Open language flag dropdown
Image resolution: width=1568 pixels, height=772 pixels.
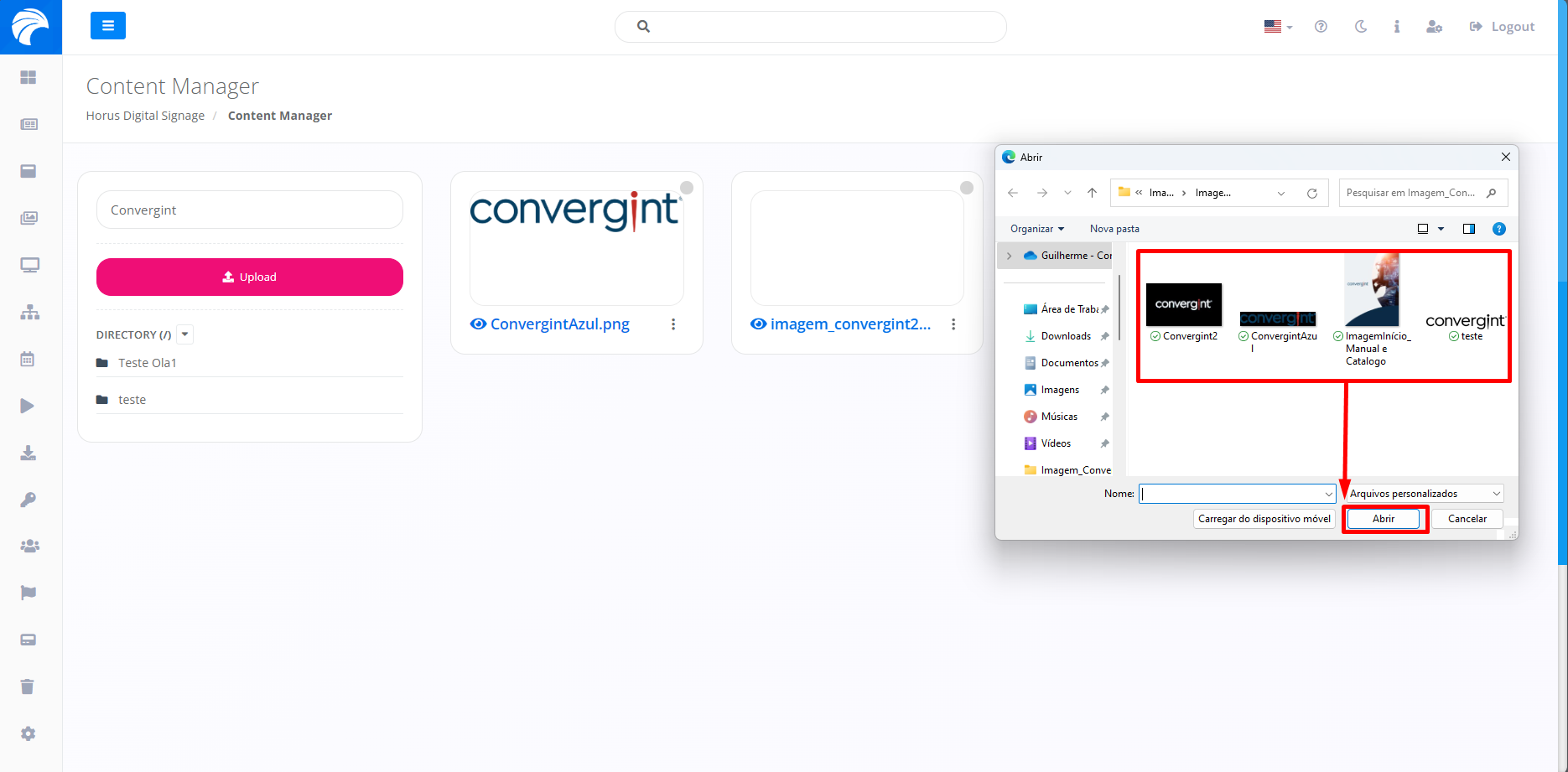1278,27
